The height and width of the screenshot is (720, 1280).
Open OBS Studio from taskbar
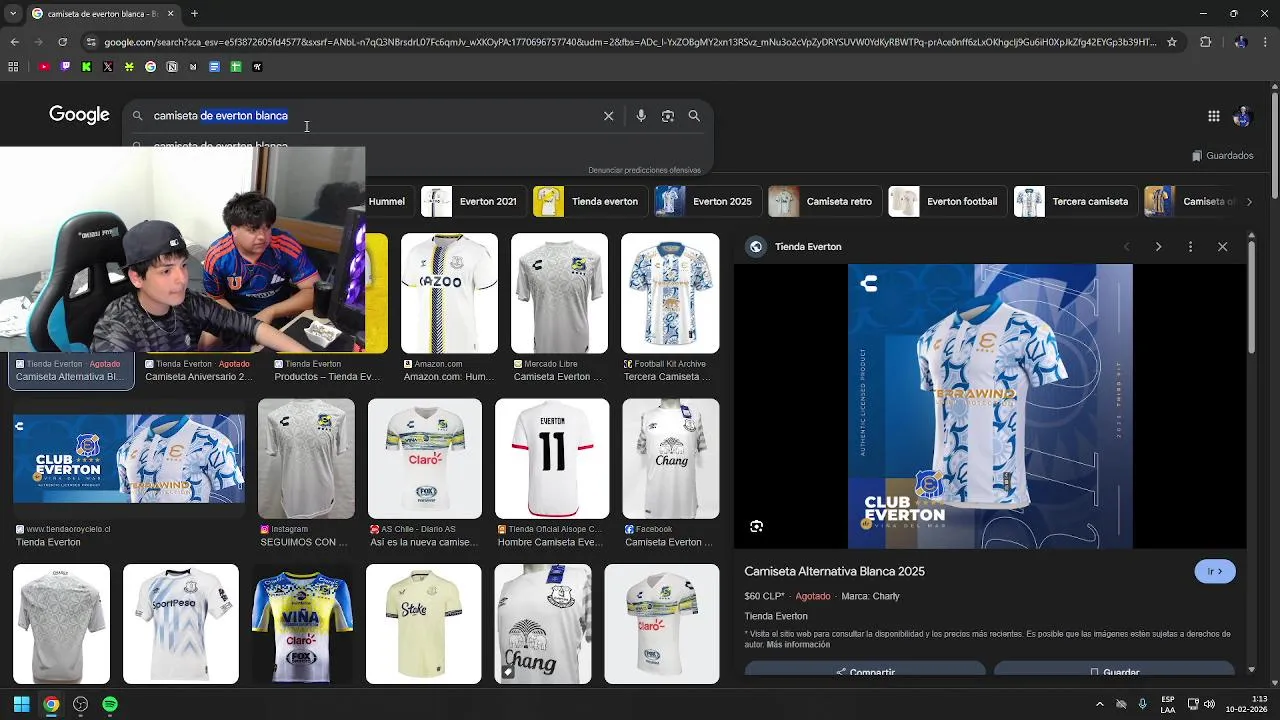[81, 704]
